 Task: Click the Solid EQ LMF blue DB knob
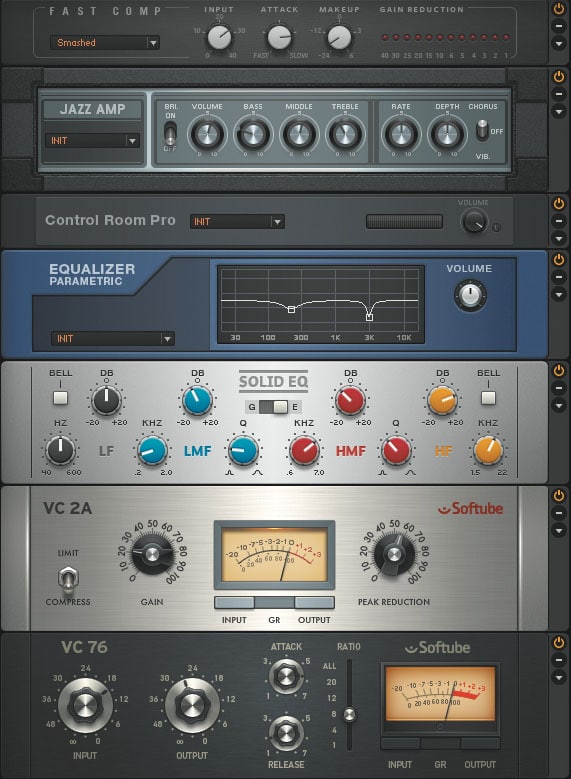pos(197,400)
